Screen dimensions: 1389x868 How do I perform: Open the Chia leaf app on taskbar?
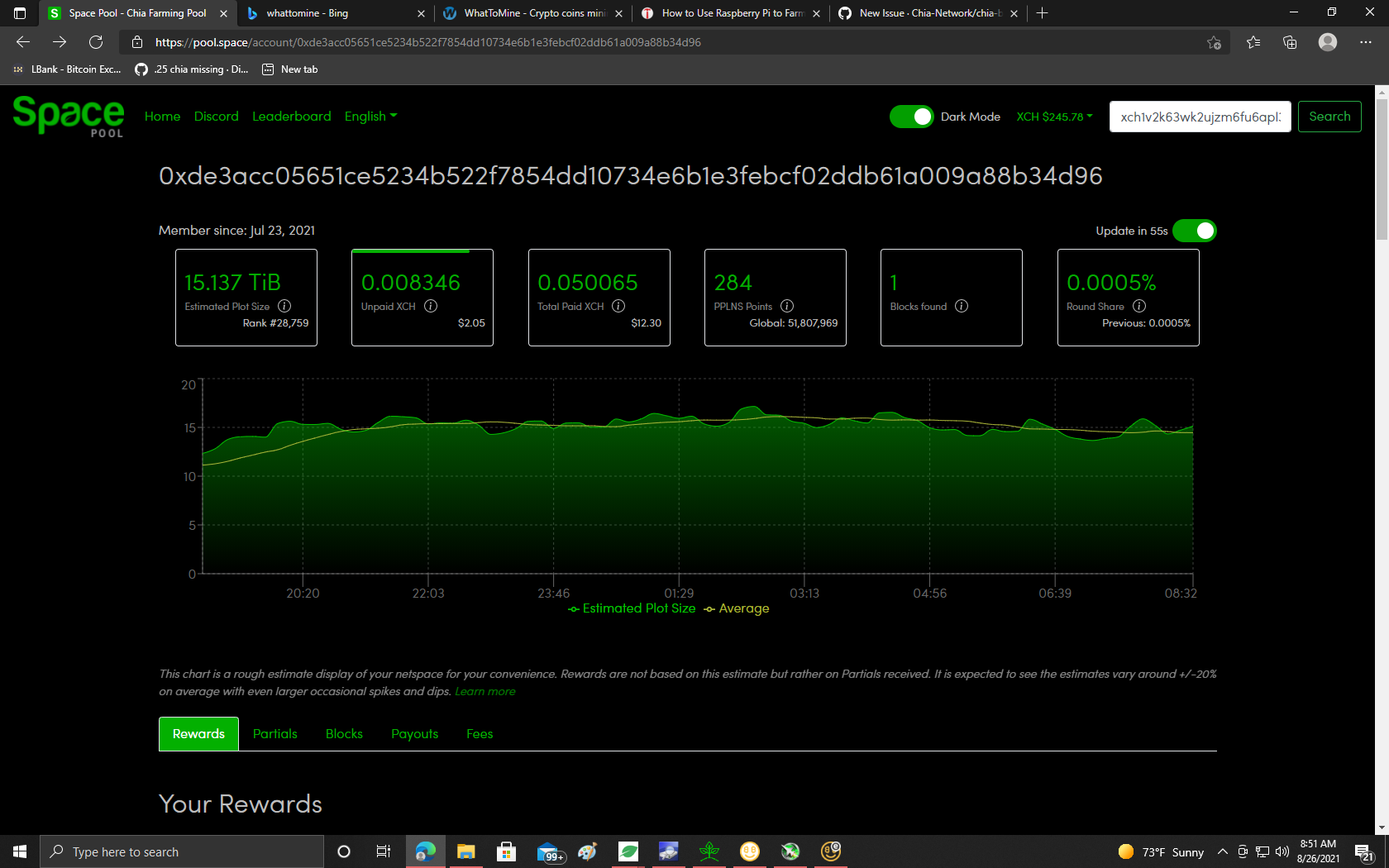point(628,851)
